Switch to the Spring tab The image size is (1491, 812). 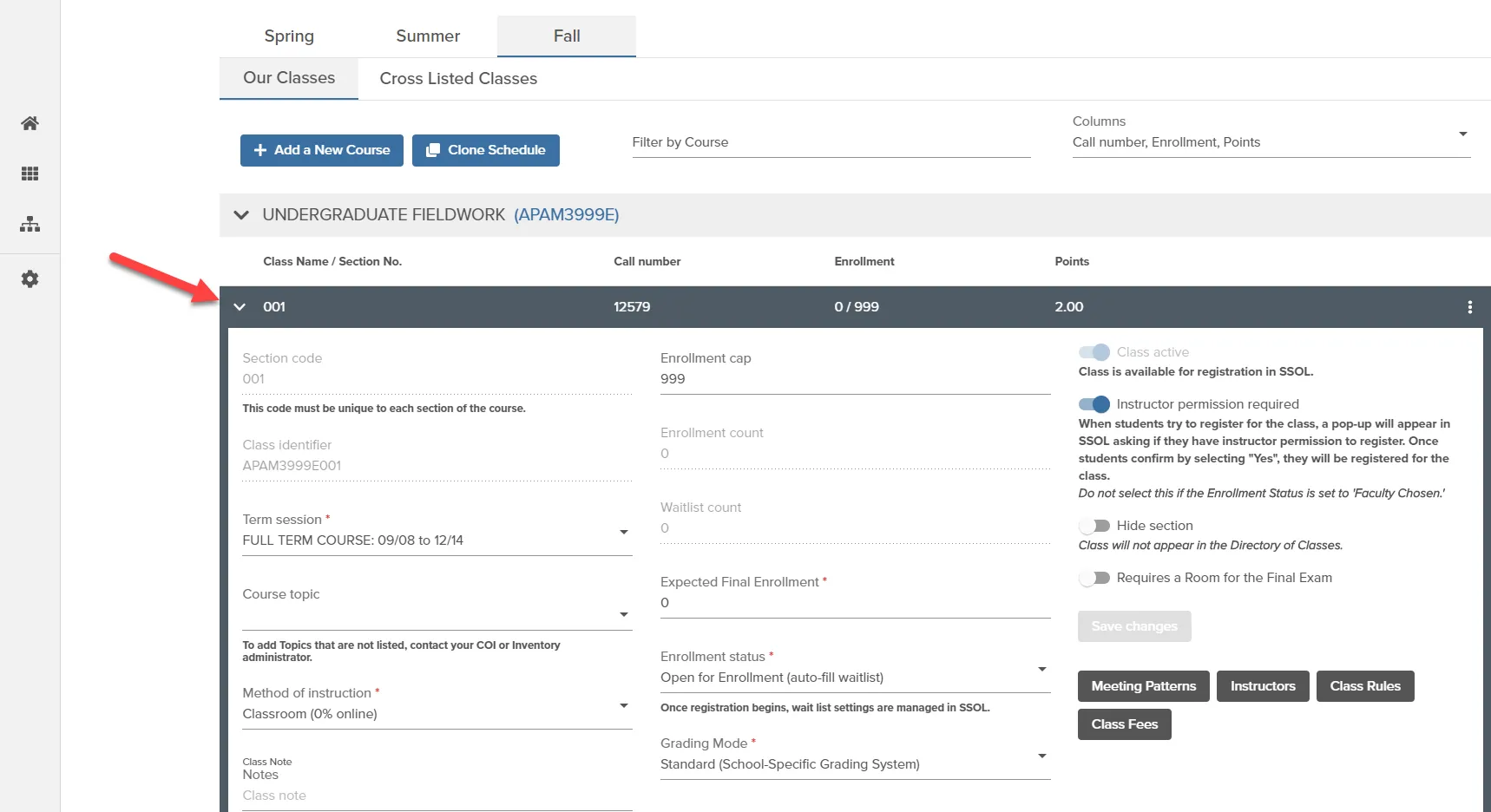[x=289, y=36]
